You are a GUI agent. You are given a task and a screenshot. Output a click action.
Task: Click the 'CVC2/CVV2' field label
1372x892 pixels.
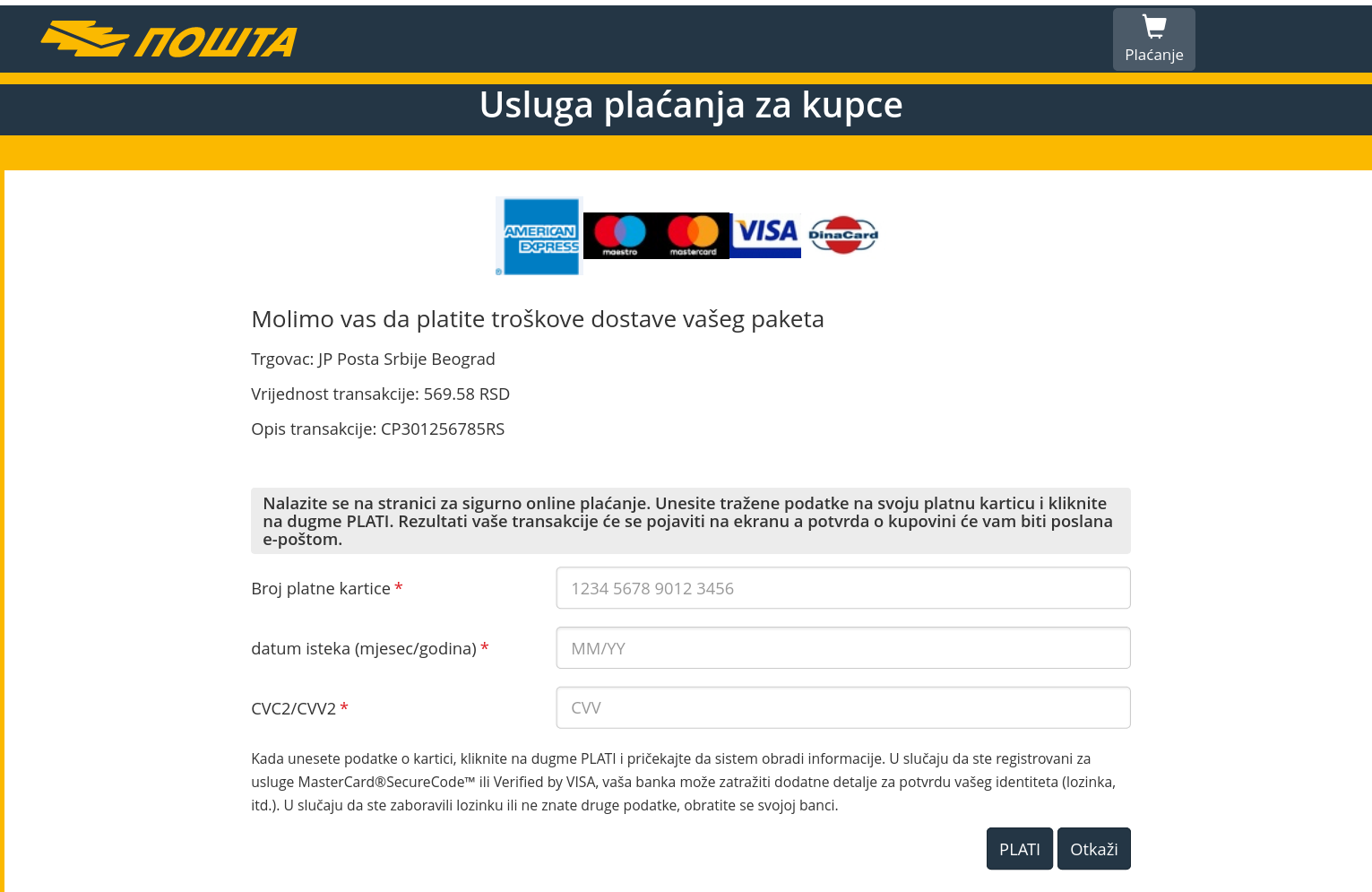[x=293, y=709]
